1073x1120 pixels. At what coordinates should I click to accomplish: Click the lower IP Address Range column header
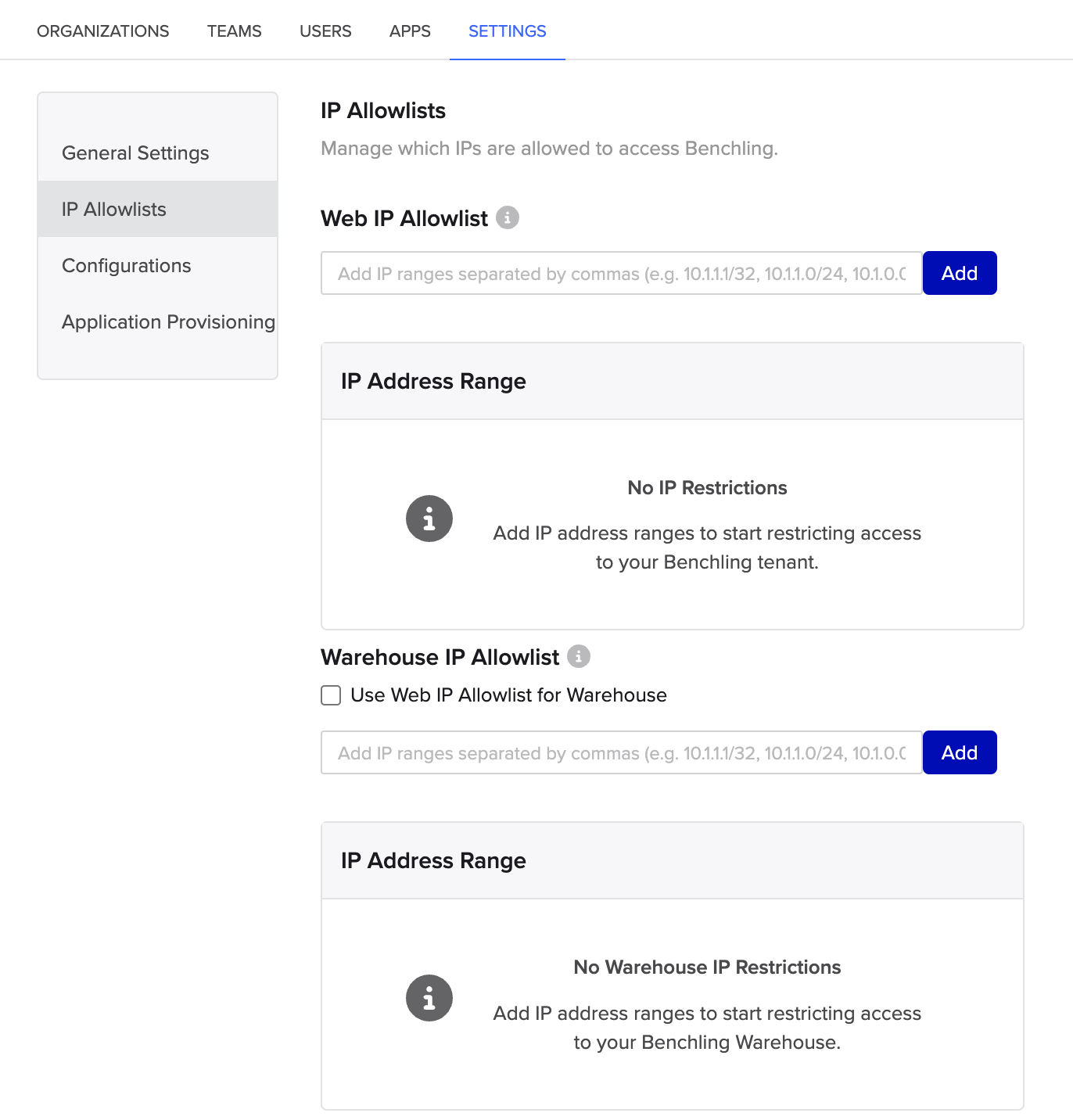point(432,860)
